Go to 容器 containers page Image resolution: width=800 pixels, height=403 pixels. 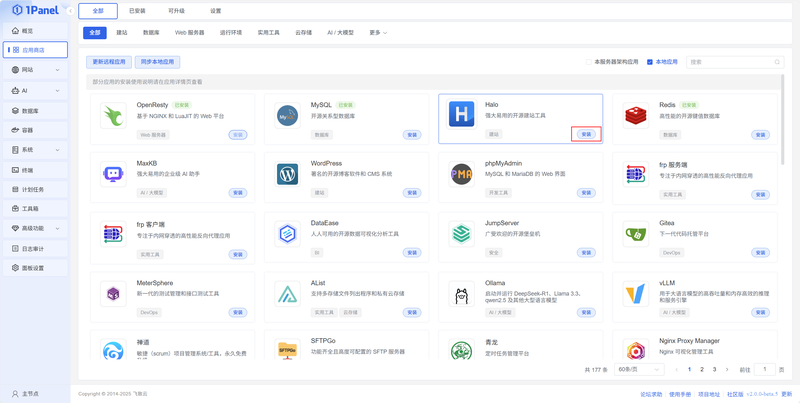(35, 130)
